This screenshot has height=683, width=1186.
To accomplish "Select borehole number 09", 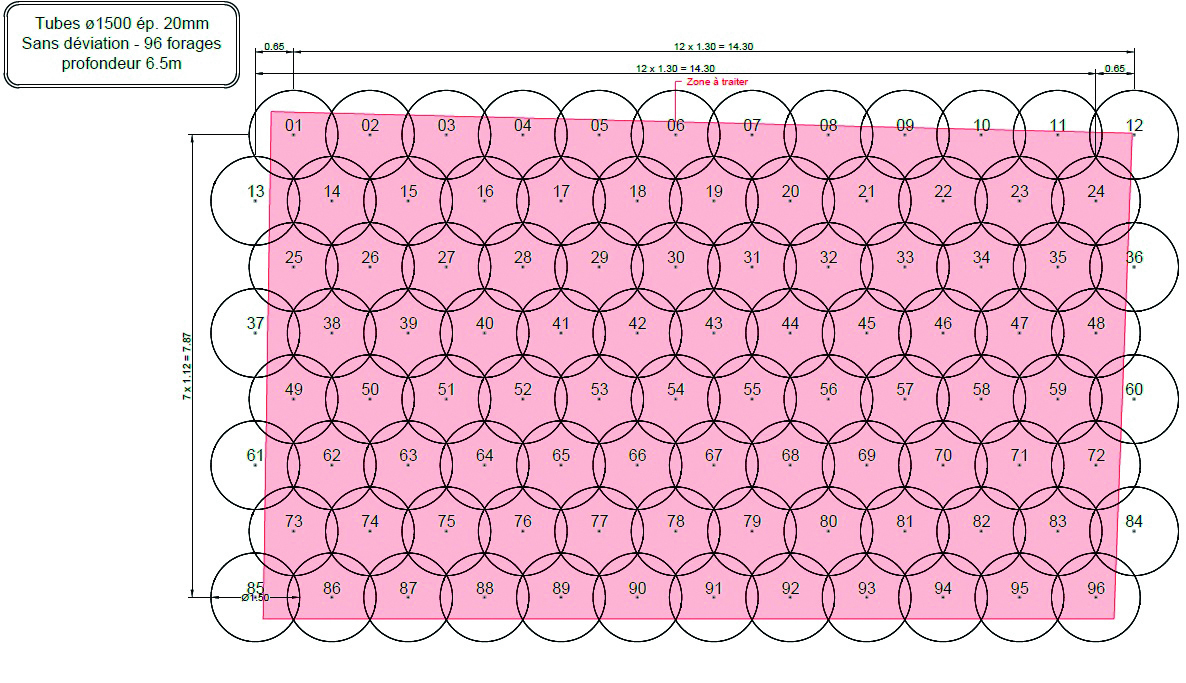I will click(905, 126).
